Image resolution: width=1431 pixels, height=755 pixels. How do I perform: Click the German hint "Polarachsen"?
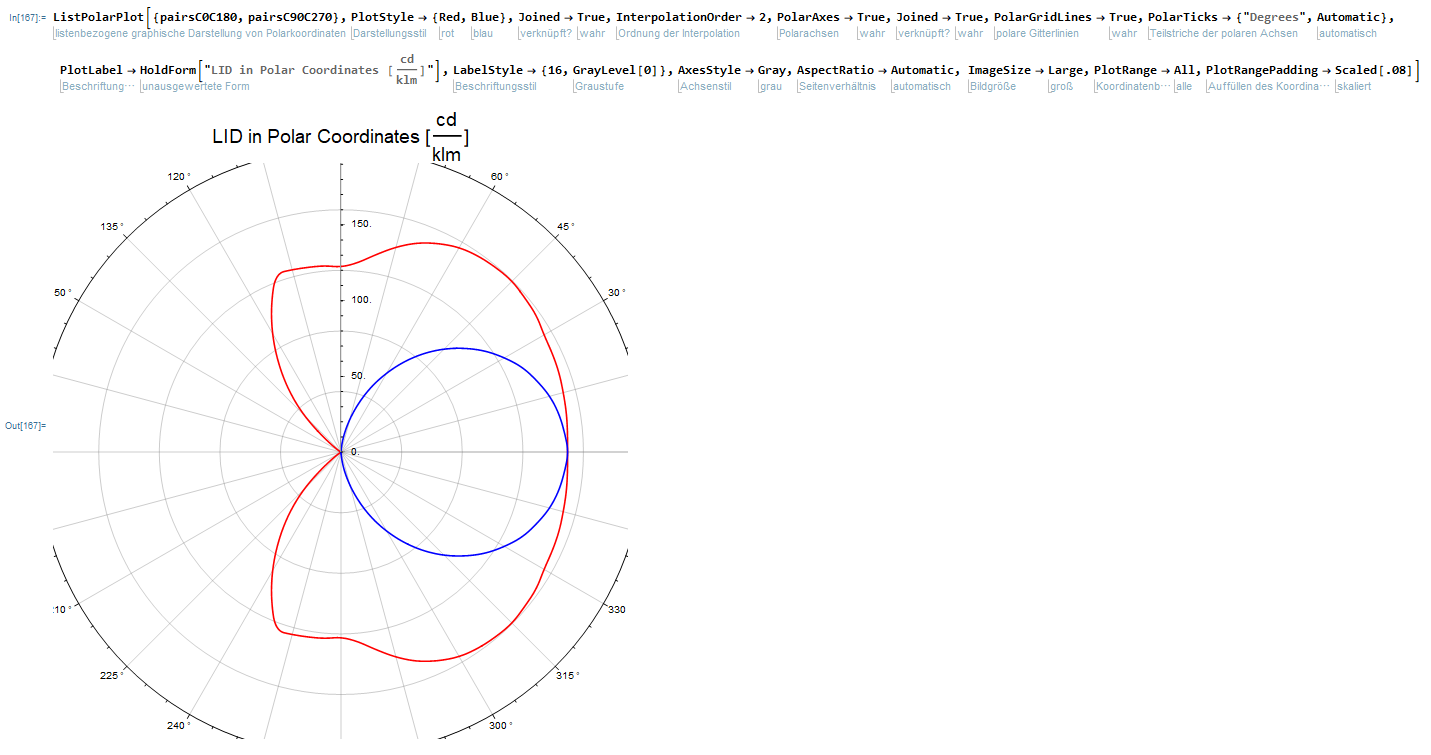click(x=809, y=34)
